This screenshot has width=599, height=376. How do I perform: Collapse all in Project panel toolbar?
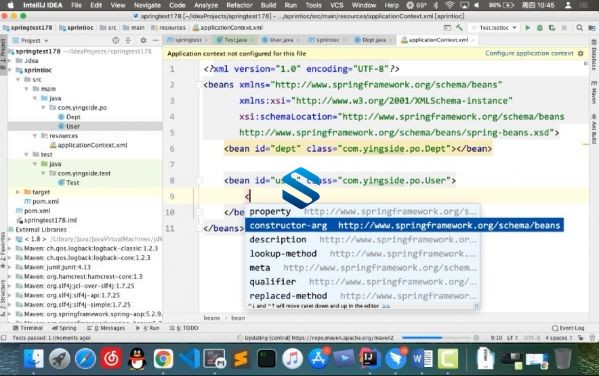(x=128, y=40)
